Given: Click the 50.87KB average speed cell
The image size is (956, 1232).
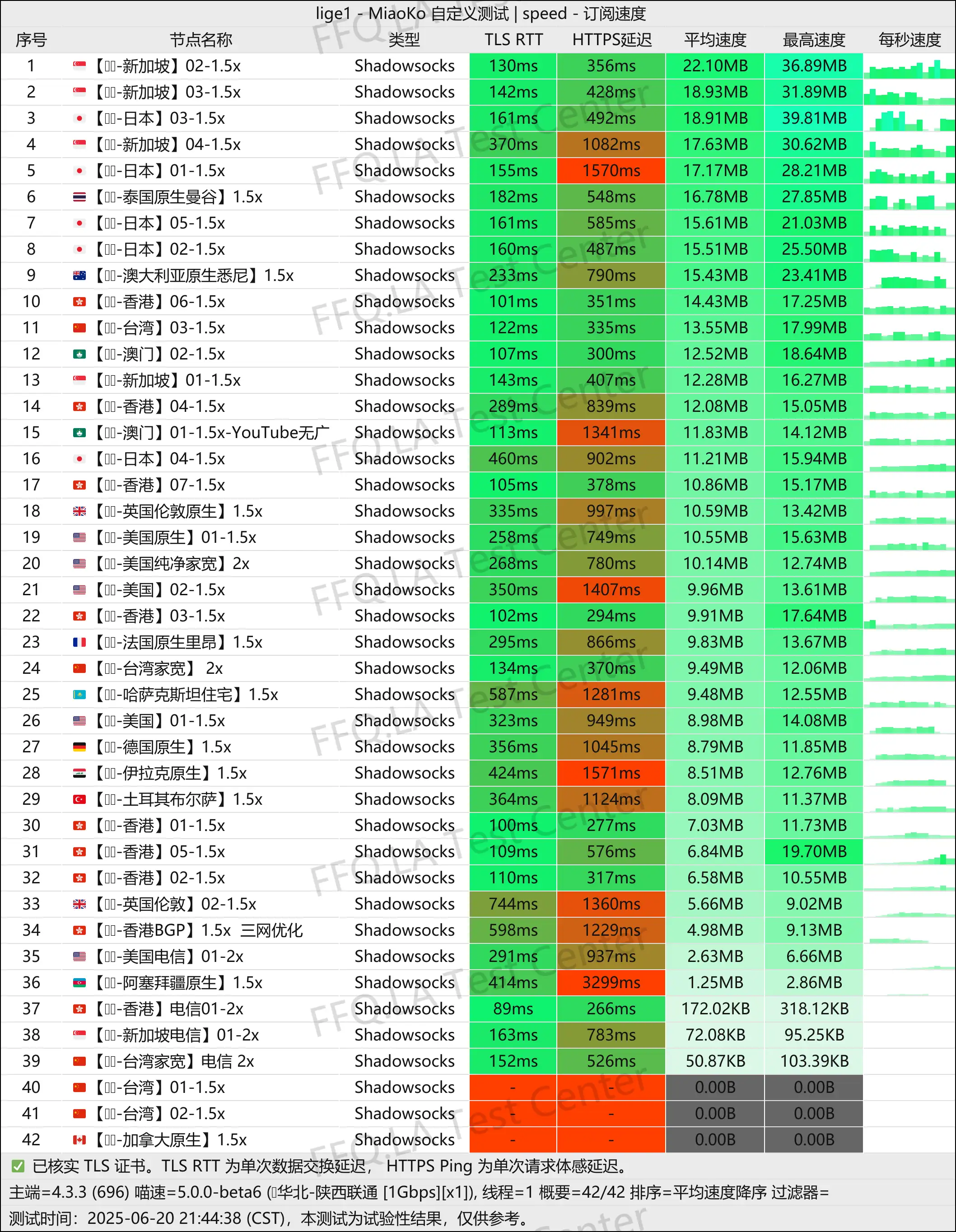Looking at the screenshot, I should 715,1061.
